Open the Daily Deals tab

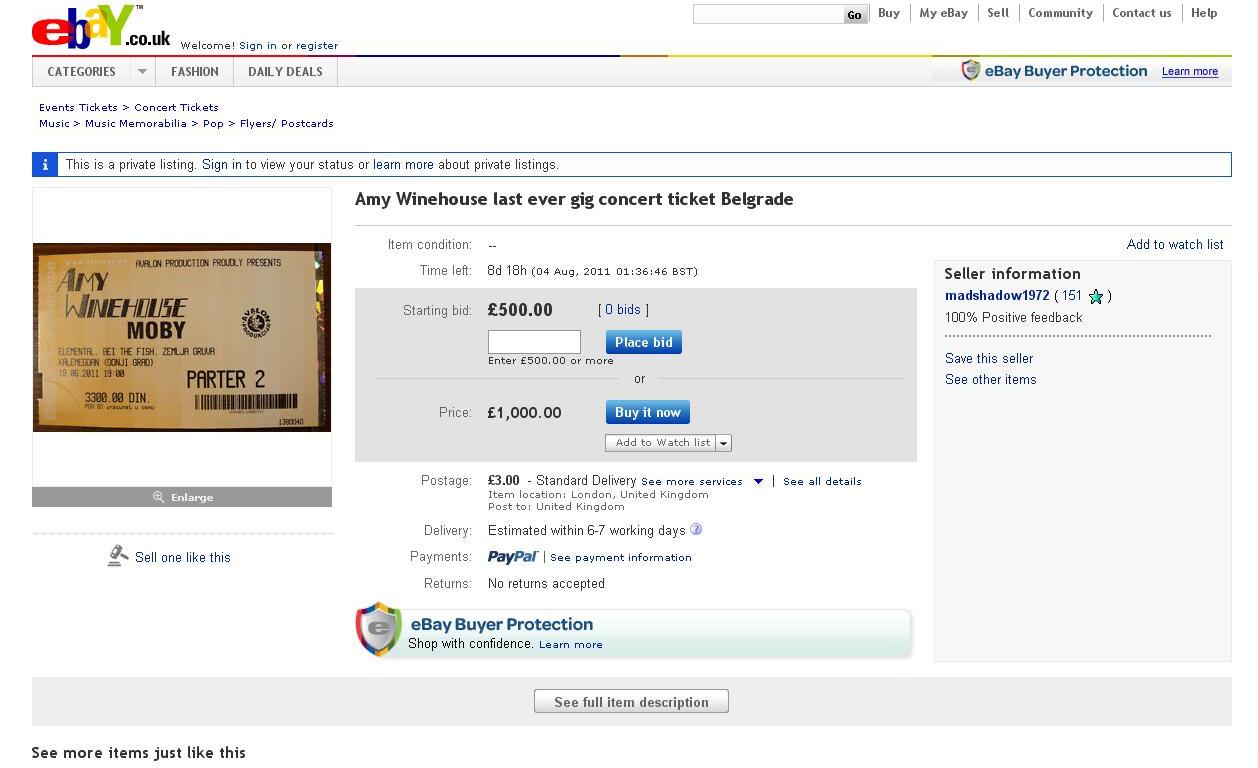[x=285, y=72]
